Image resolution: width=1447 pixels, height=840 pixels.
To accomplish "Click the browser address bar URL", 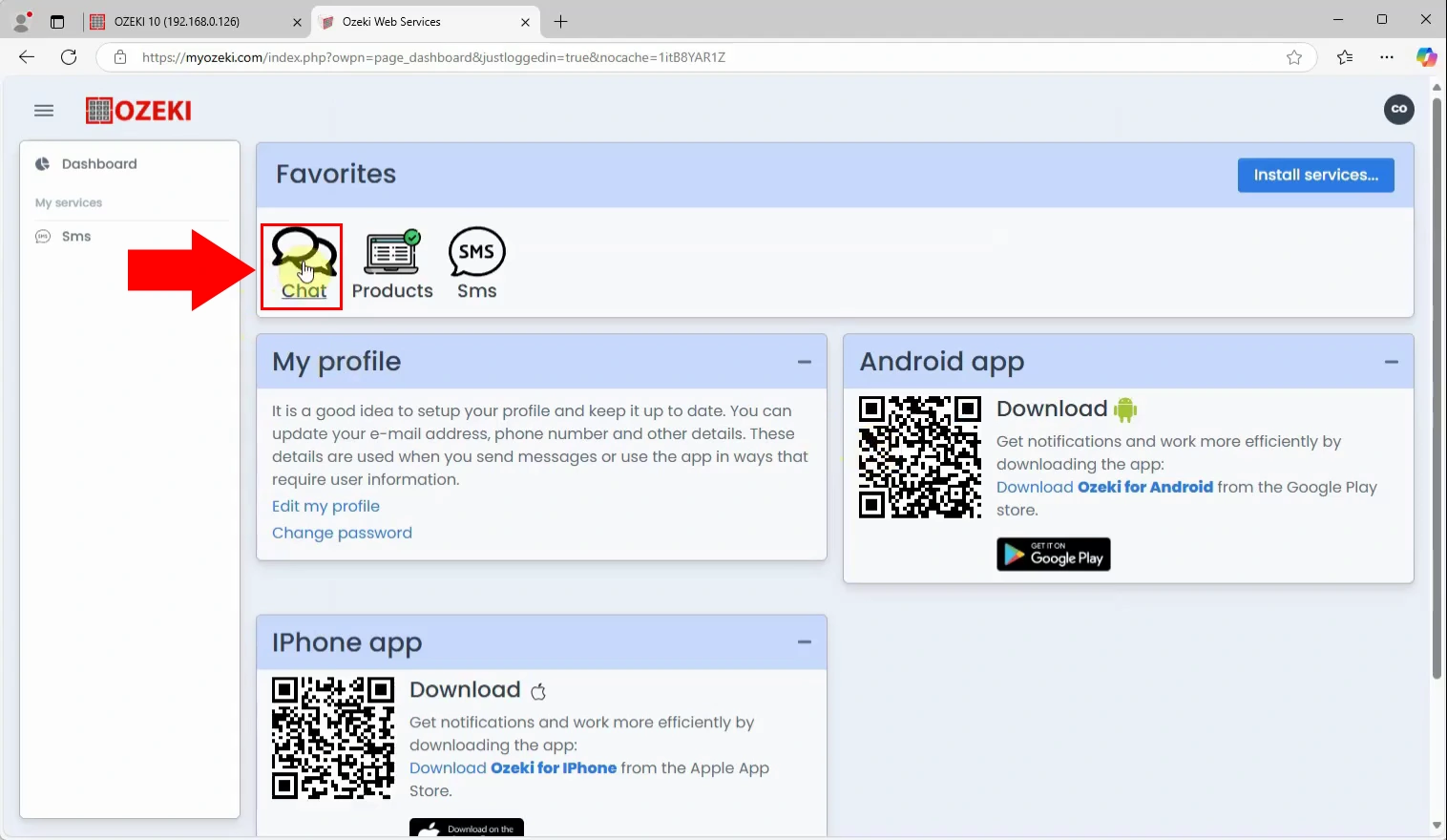I will (x=433, y=57).
